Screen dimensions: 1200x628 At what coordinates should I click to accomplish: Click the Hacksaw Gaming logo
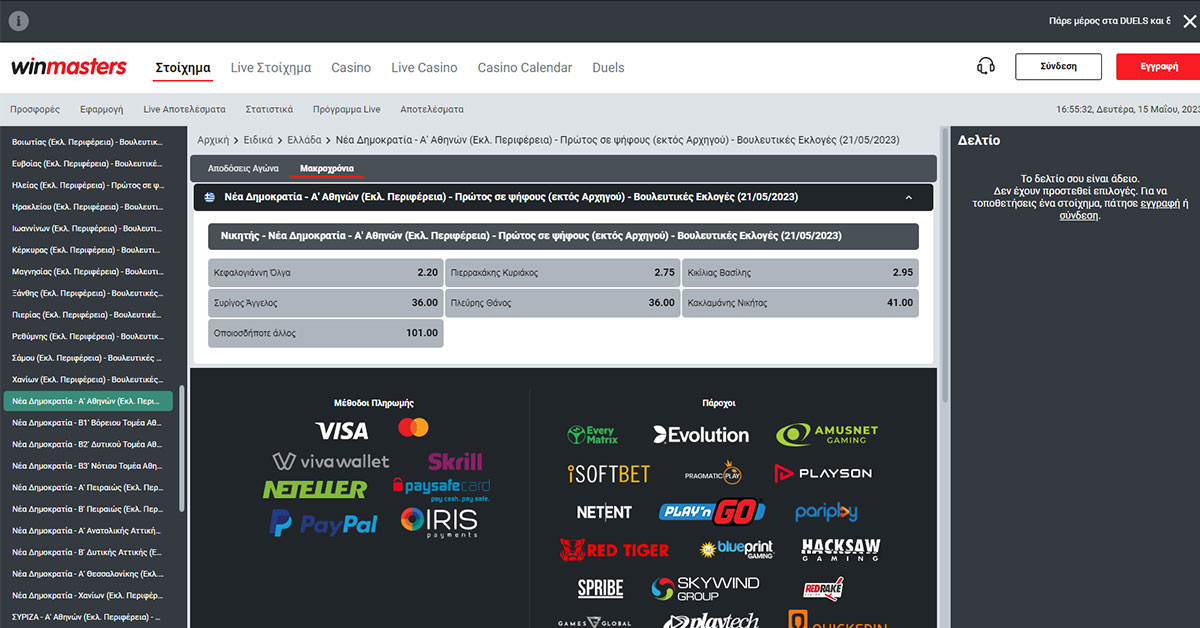tap(841, 550)
